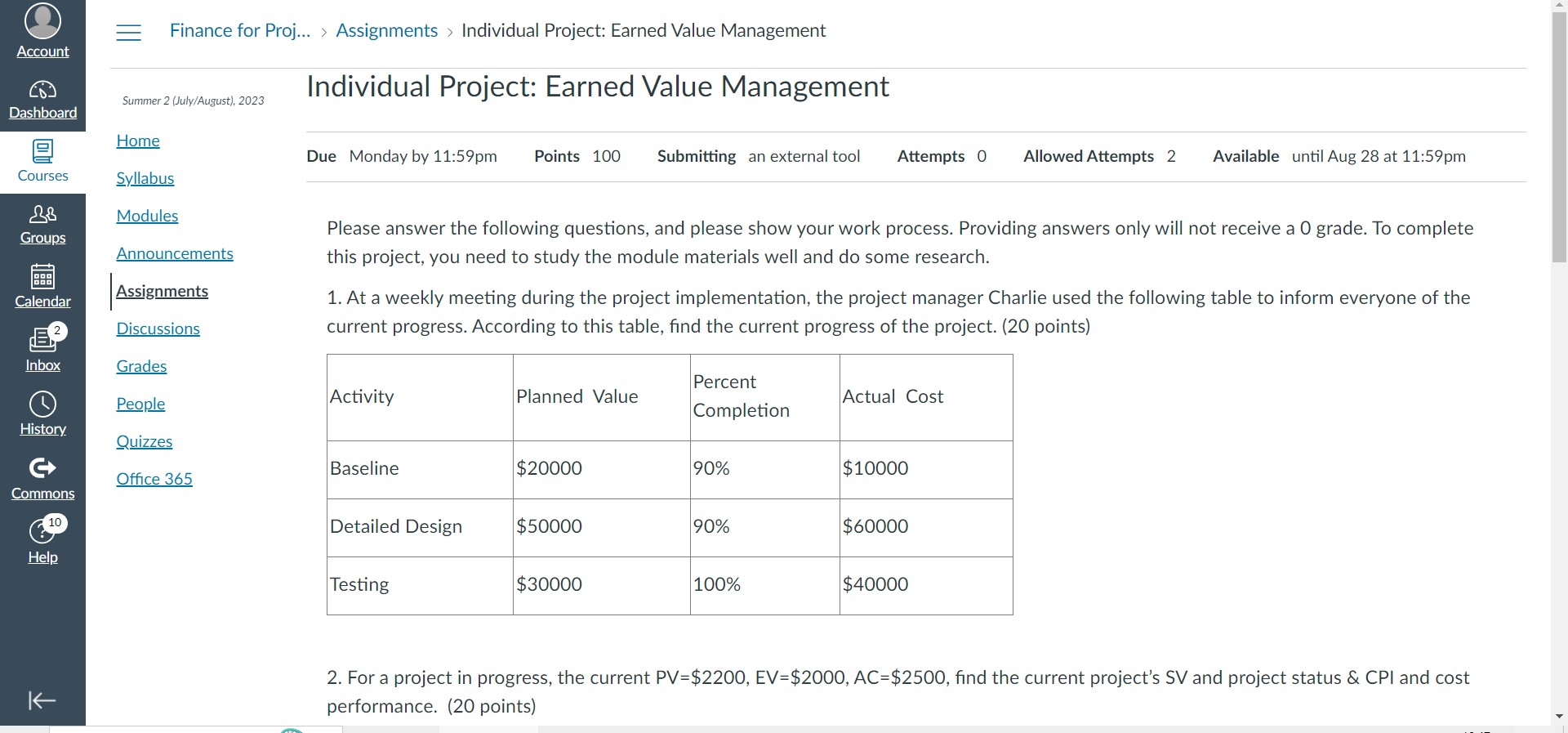The height and width of the screenshot is (733, 1568).
Task: Open the Syllabus page
Action: tap(145, 178)
